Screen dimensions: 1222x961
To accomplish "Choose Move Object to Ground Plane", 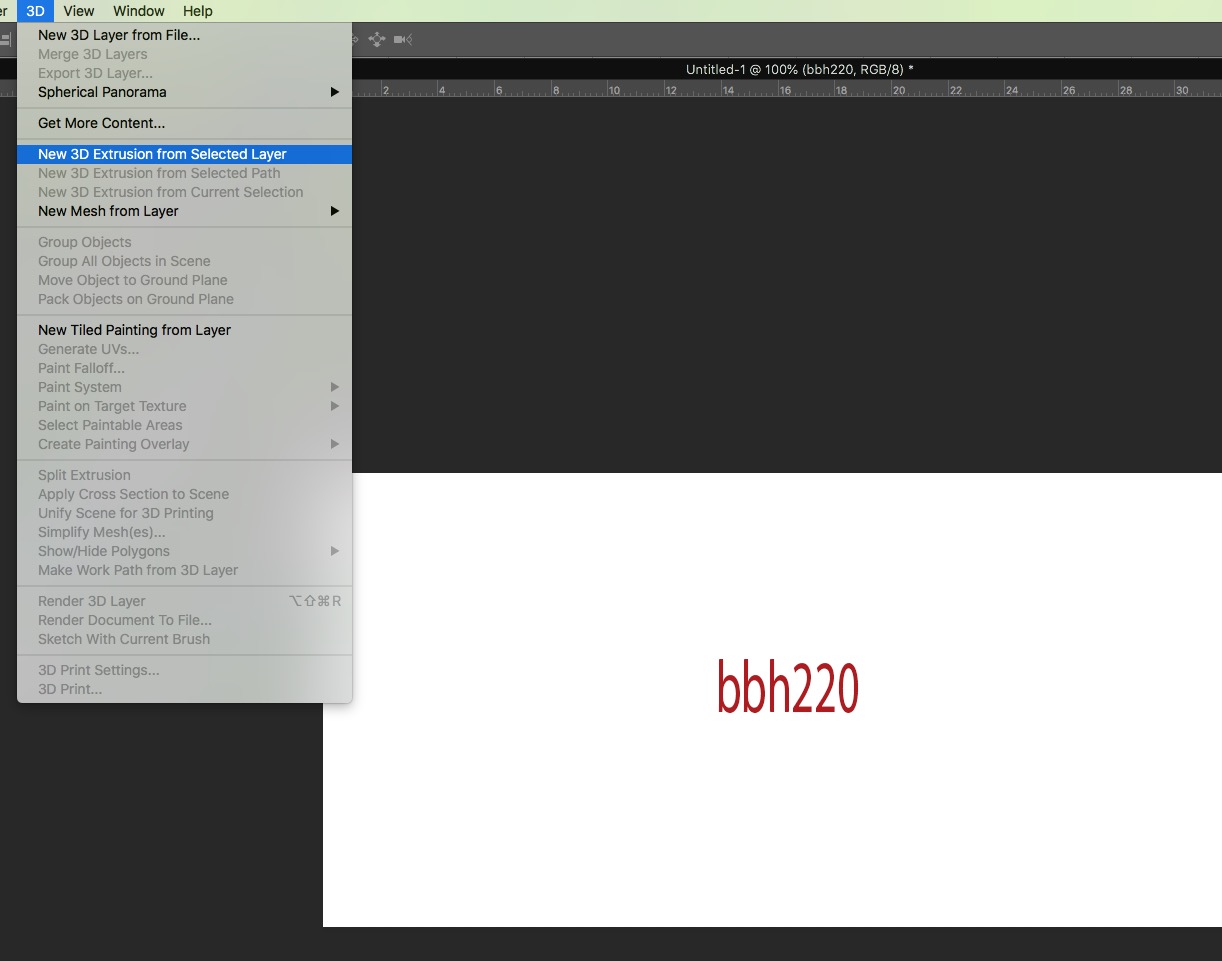I will tap(184, 280).
